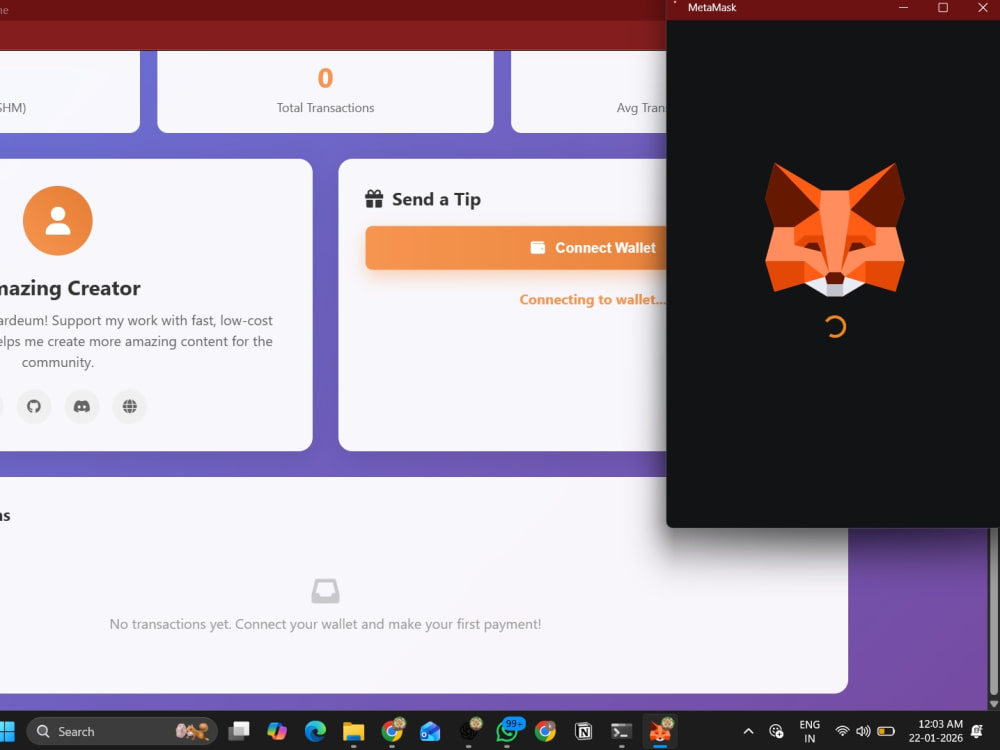Viewport: 1000px width, 750px height.
Task: Open the creator's website globe icon
Action: (129, 406)
